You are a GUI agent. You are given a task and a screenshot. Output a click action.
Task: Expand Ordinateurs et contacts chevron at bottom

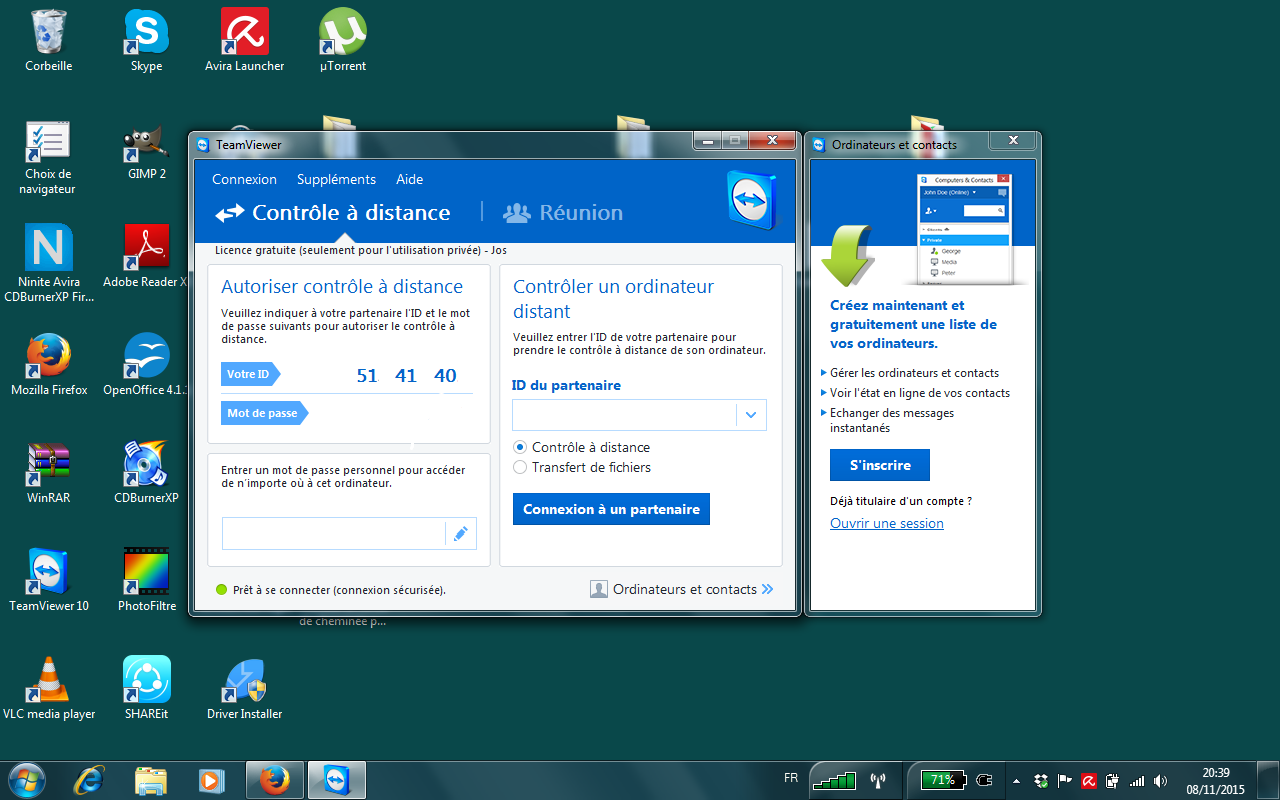click(767, 589)
